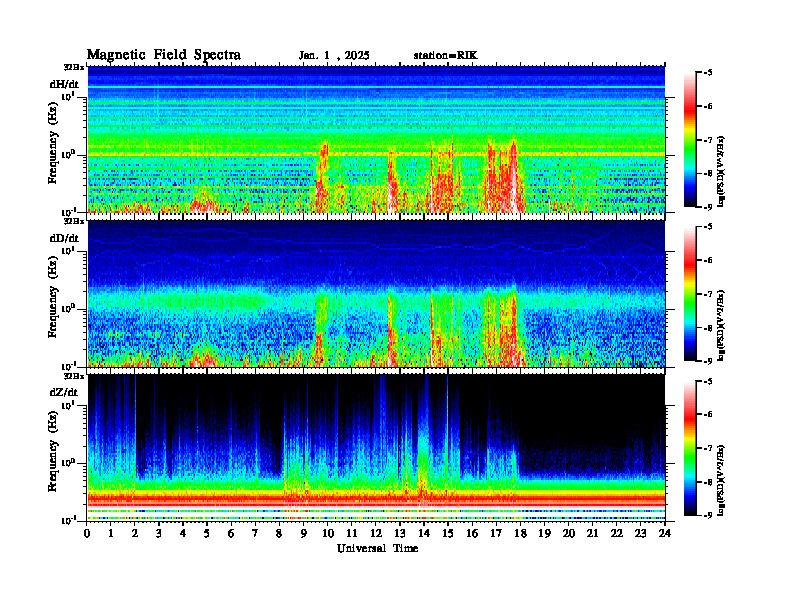Click inside the dH/dt spectrogram plot
Viewport: 792px width, 612px height.
click(376, 139)
